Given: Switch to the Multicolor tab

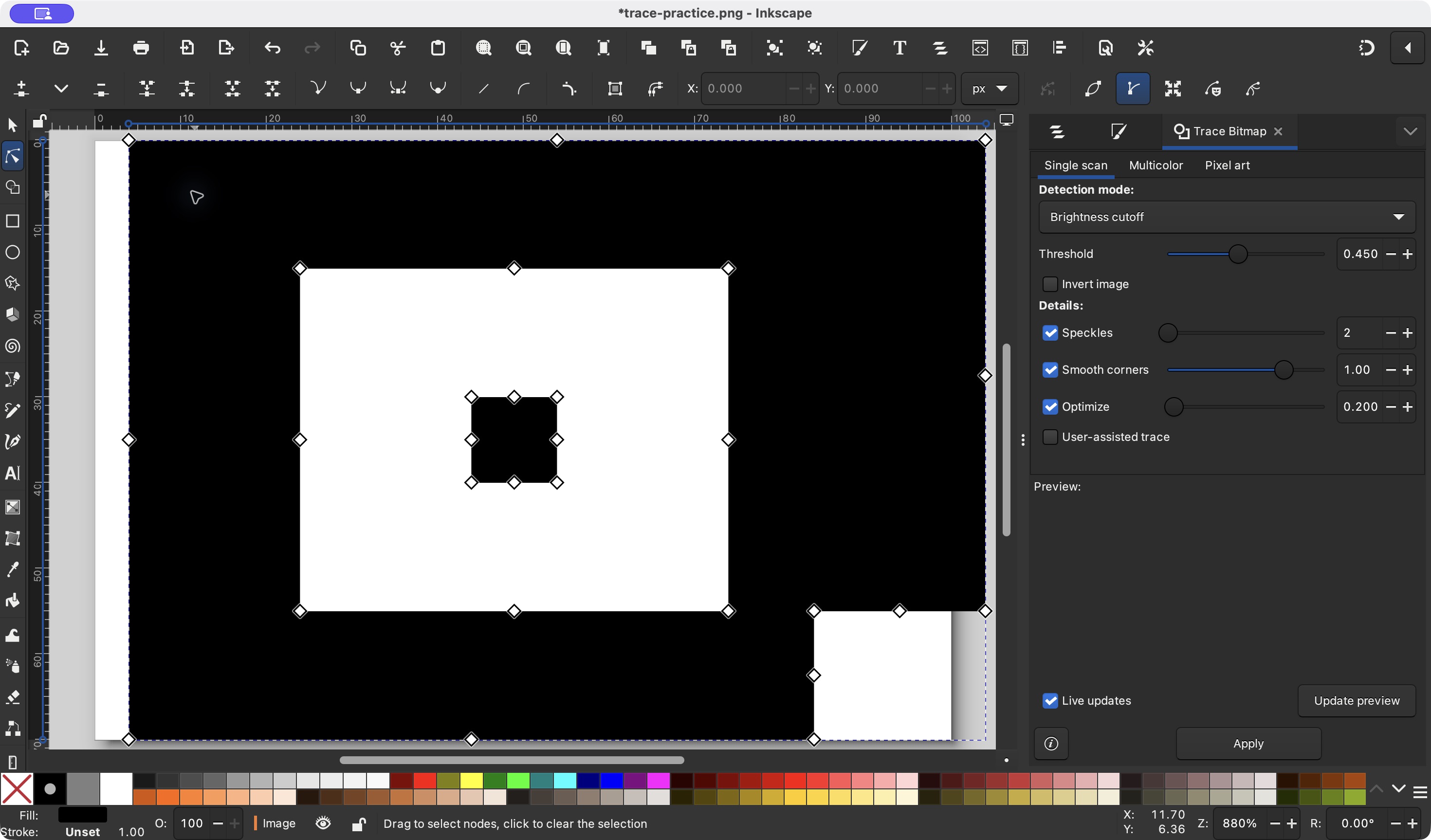Looking at the screenshot, I should coord(1156,165).
